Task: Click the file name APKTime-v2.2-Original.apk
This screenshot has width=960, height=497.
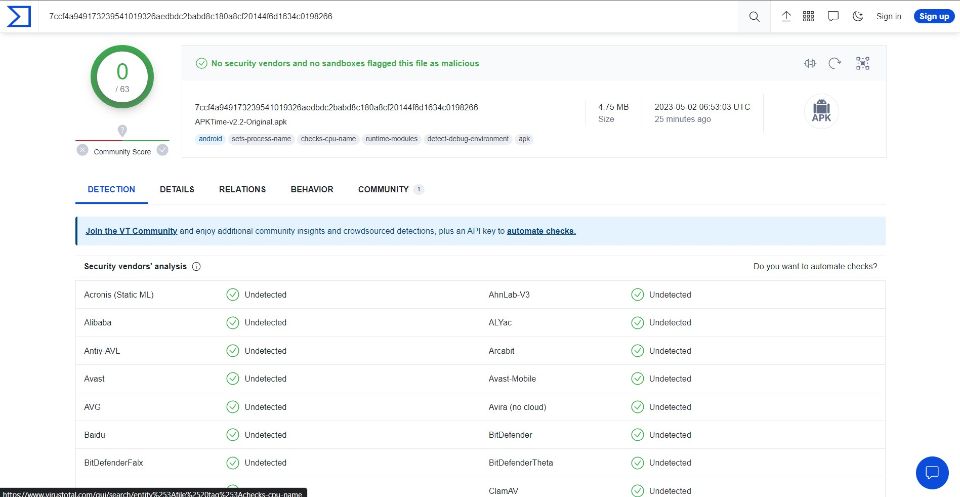Action: coord(241,122)
